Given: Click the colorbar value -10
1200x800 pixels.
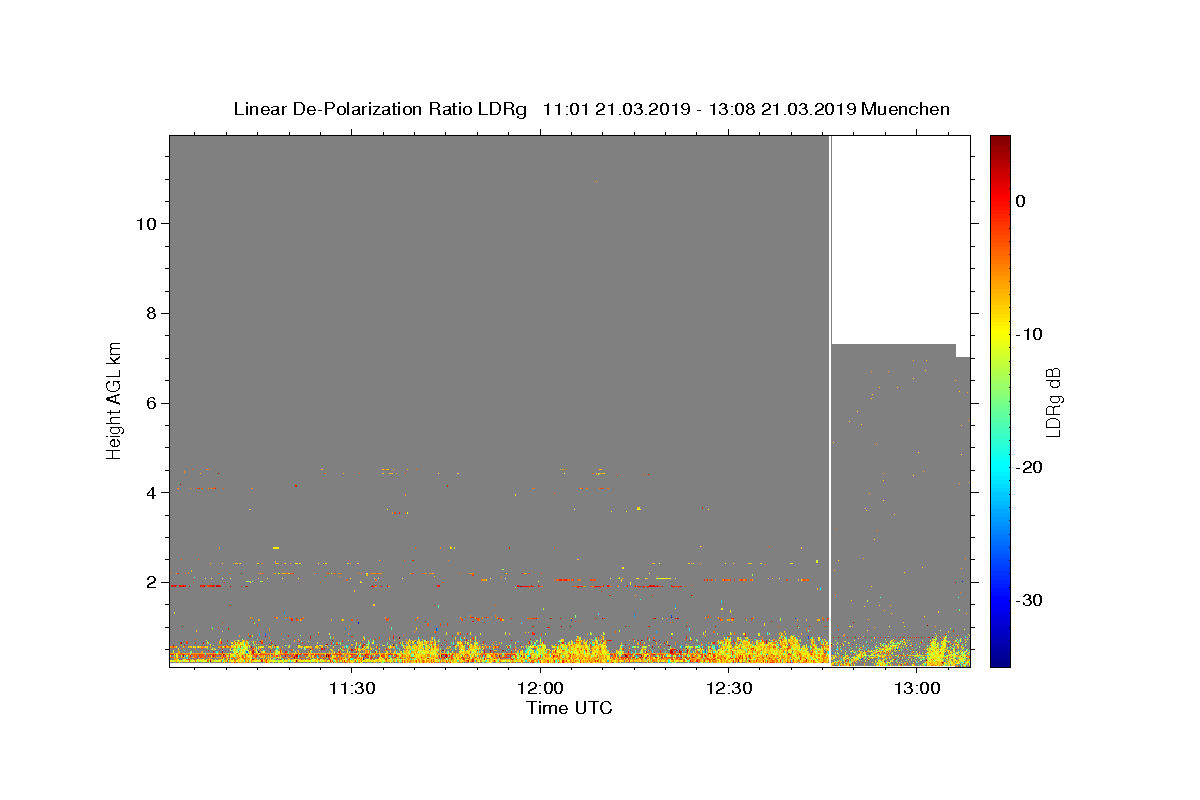Looking at the screenshot, I should click(1031, 334).
